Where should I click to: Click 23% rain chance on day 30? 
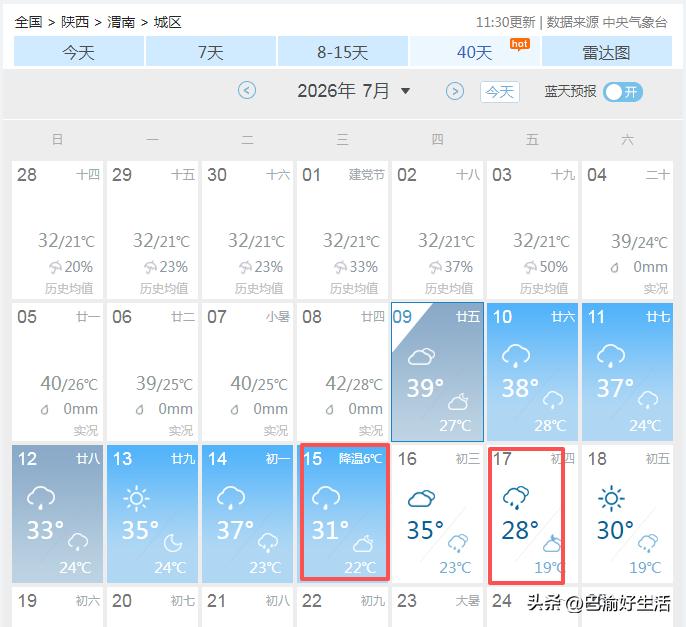(270, 266)
